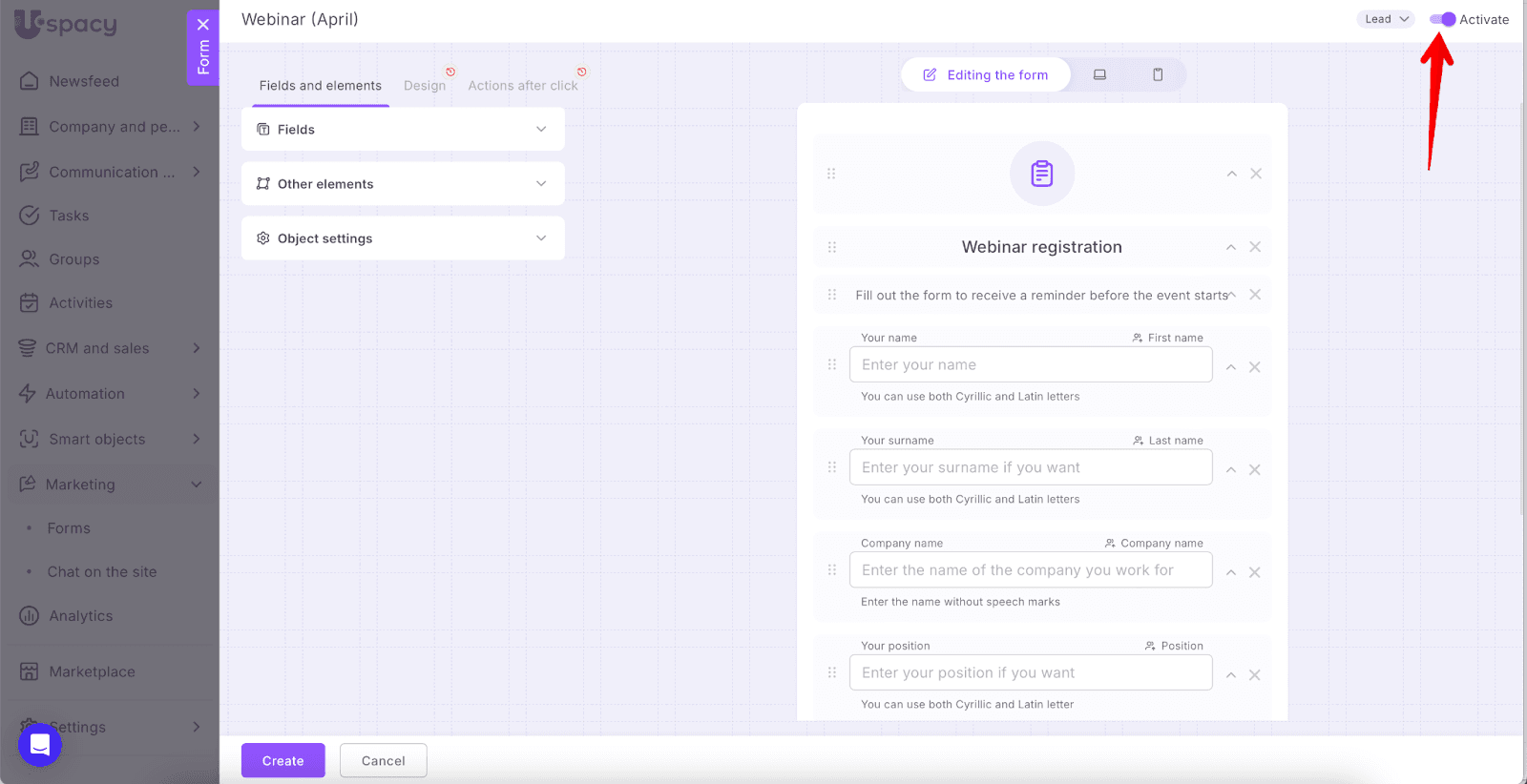Screen dimensions: 1527x784
Task: Open Chat on the site
Action: coord(102,572)
